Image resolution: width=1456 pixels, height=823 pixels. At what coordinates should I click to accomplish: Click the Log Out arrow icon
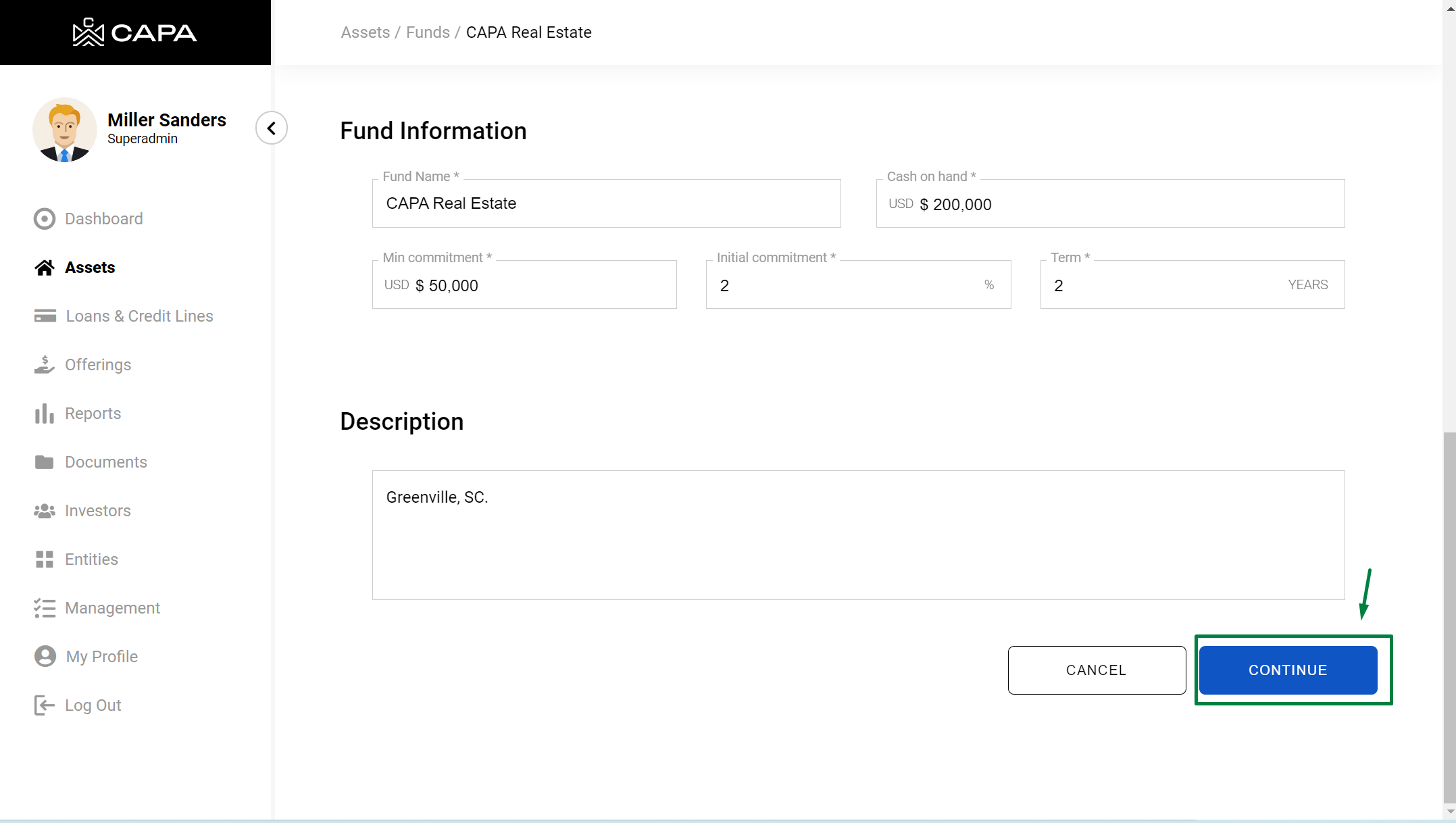pos(45,705)
